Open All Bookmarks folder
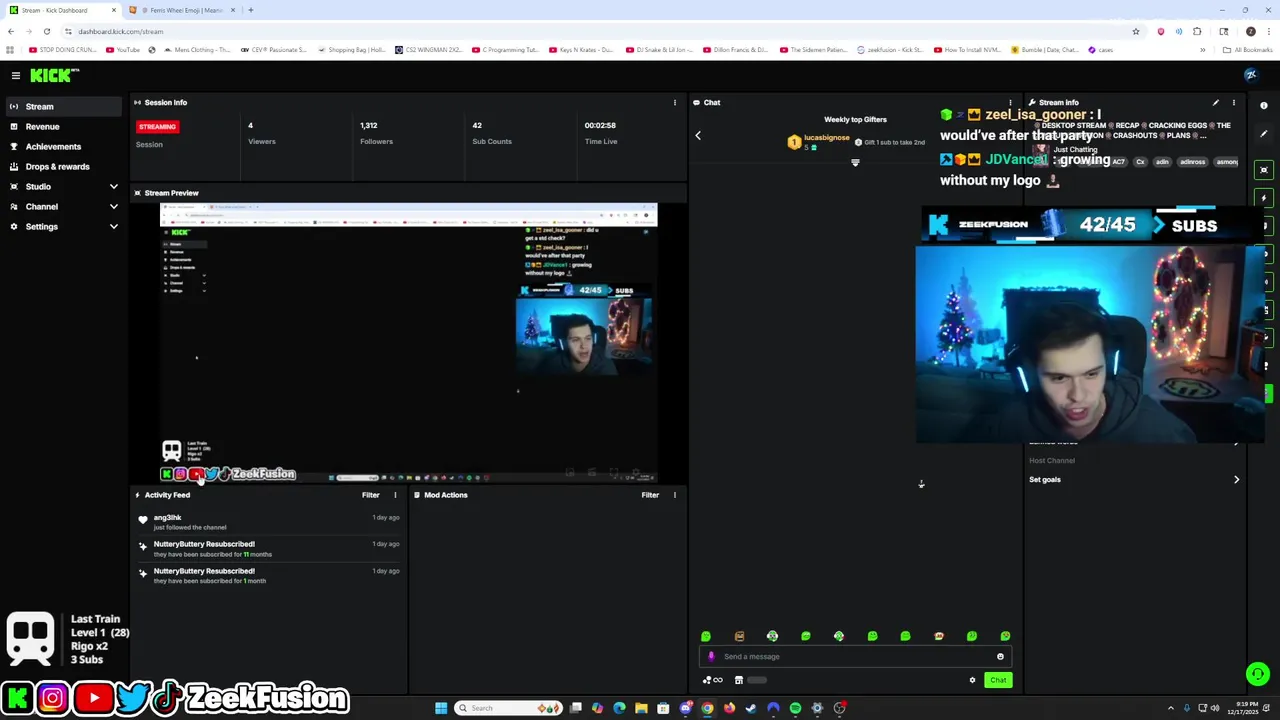Viewport: 1280px width, 720px height. (1249, 50)
